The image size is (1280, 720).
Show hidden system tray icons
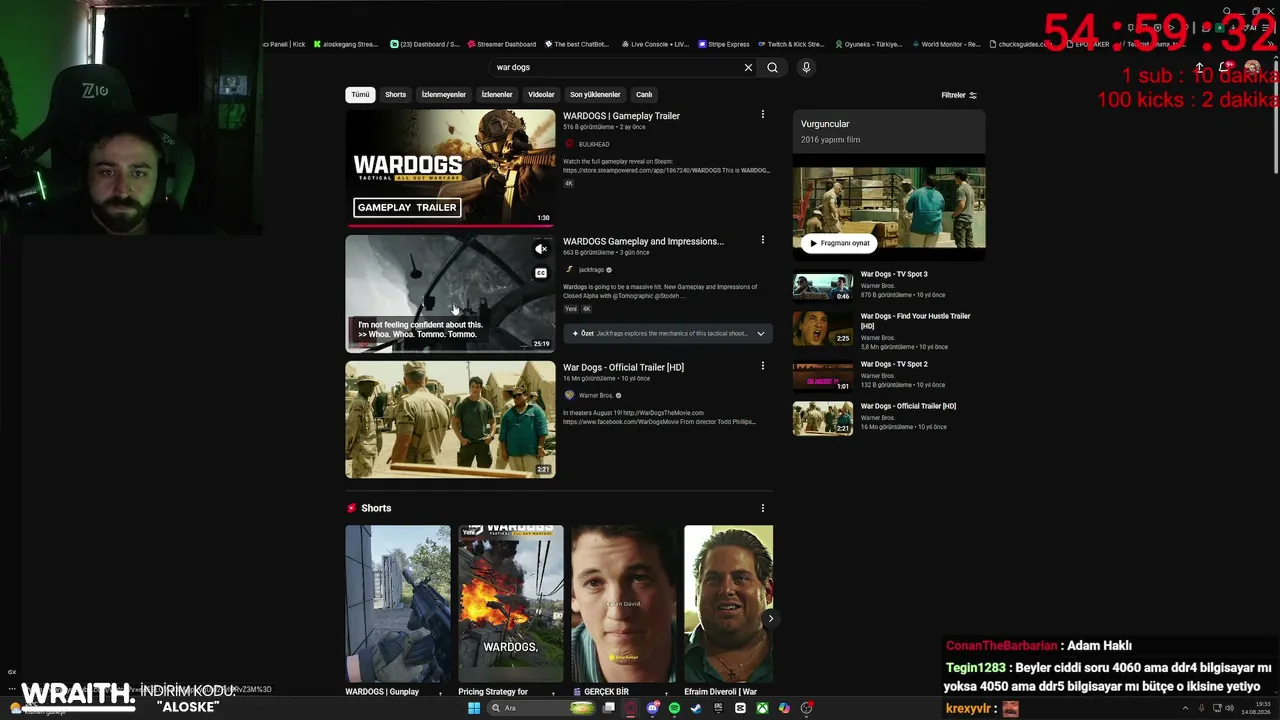pyautogui.click(x=1185, y=708)
